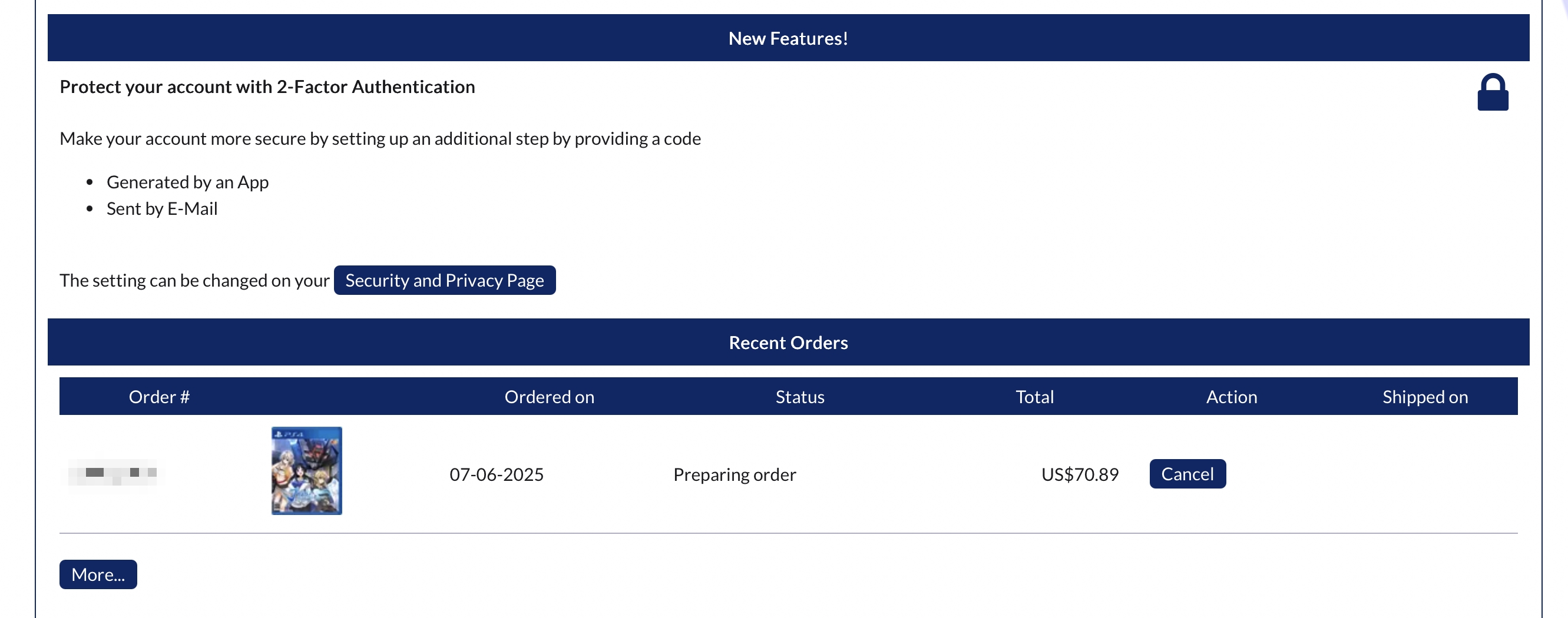Image resolution: width=1568 pixels, height=618 pixels.
Task: Click the Preparing order status text
Action: (734, 474)
